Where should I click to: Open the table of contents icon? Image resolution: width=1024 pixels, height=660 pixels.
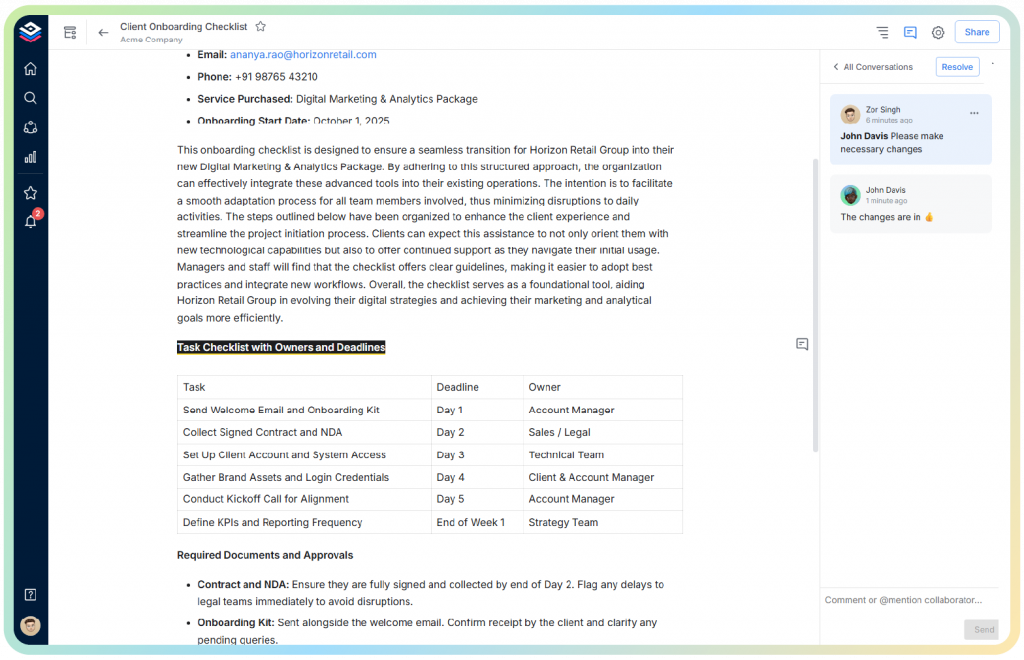click(x=882, y=32)
